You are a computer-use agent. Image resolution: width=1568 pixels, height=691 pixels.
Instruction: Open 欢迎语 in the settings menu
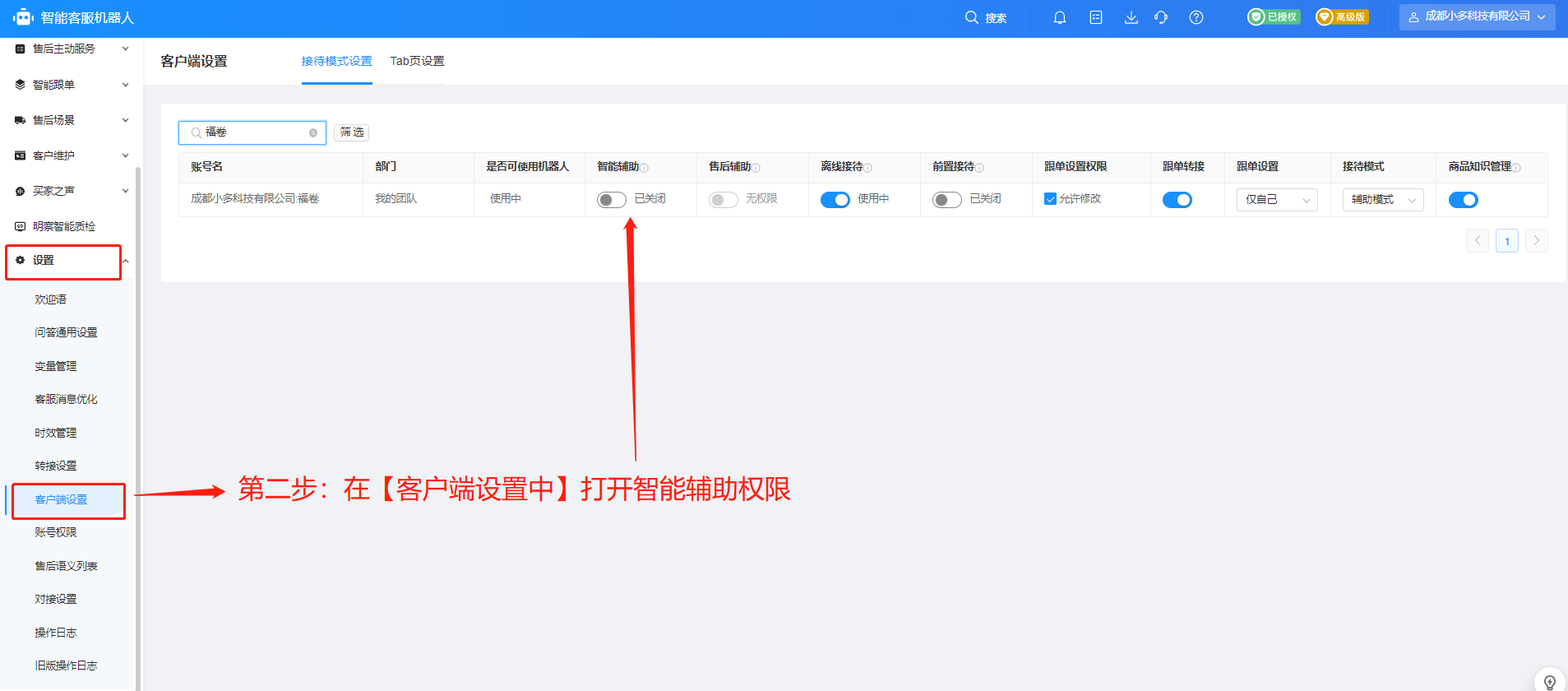(x=51, y=300)
